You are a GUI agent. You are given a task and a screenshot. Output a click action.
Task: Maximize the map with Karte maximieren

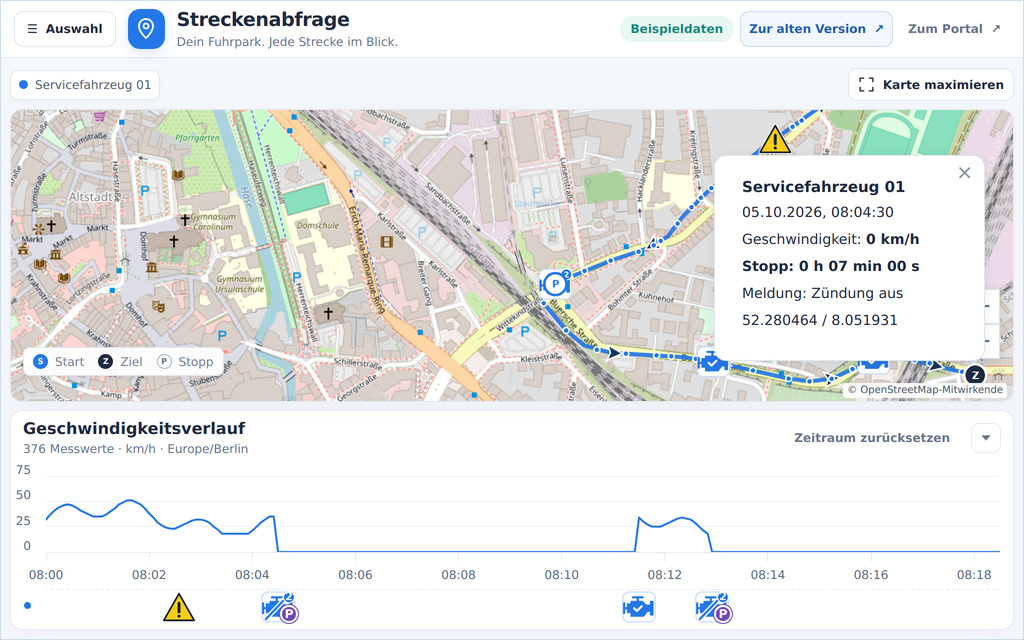(931, 85)
